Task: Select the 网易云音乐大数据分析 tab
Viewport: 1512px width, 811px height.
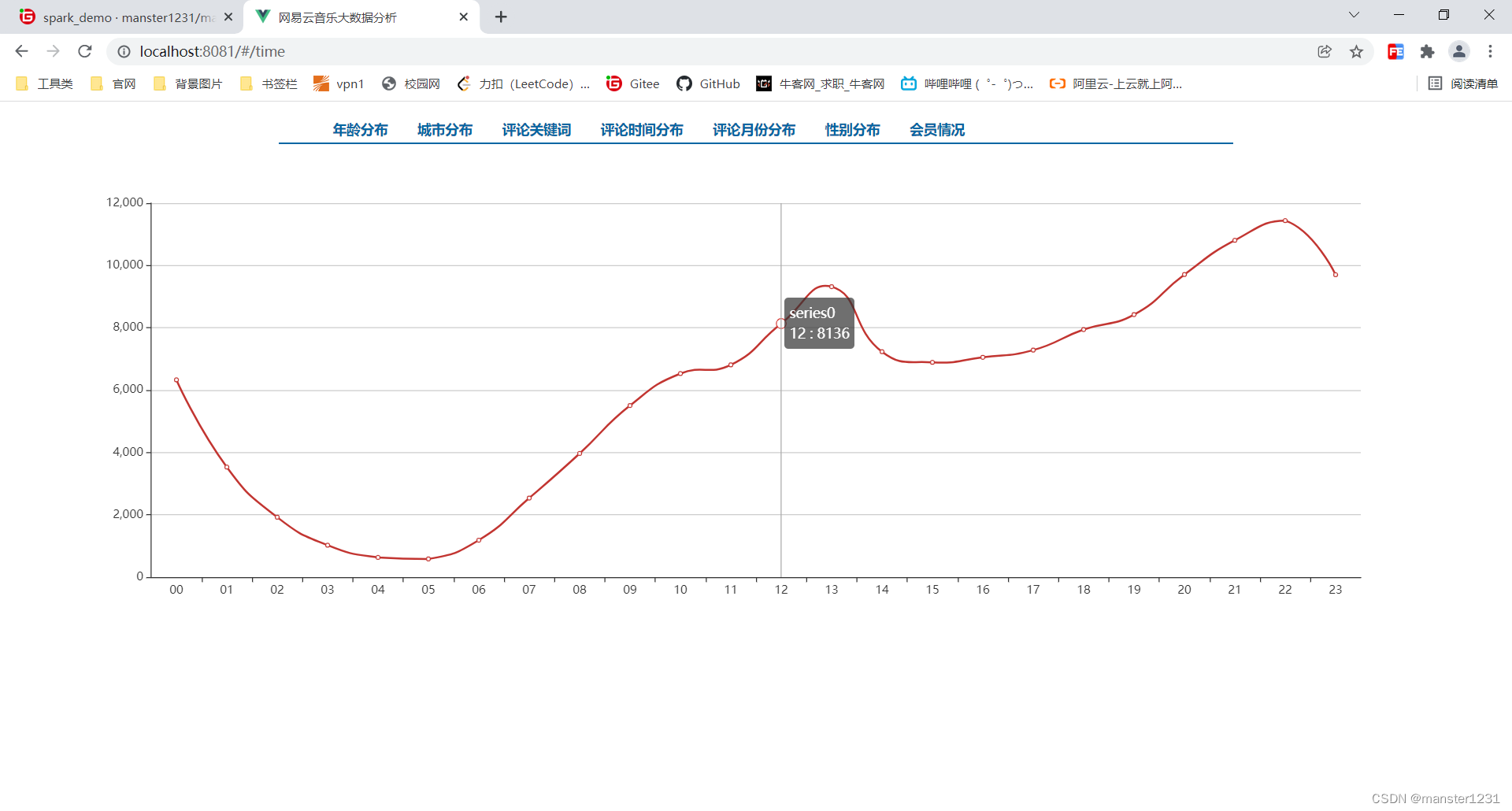Action: click(362, 17)
